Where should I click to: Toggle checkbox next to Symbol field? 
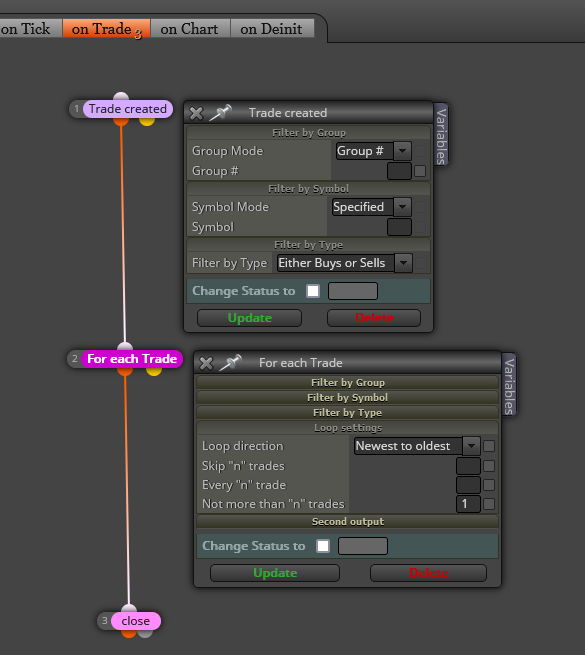point(420,227)
